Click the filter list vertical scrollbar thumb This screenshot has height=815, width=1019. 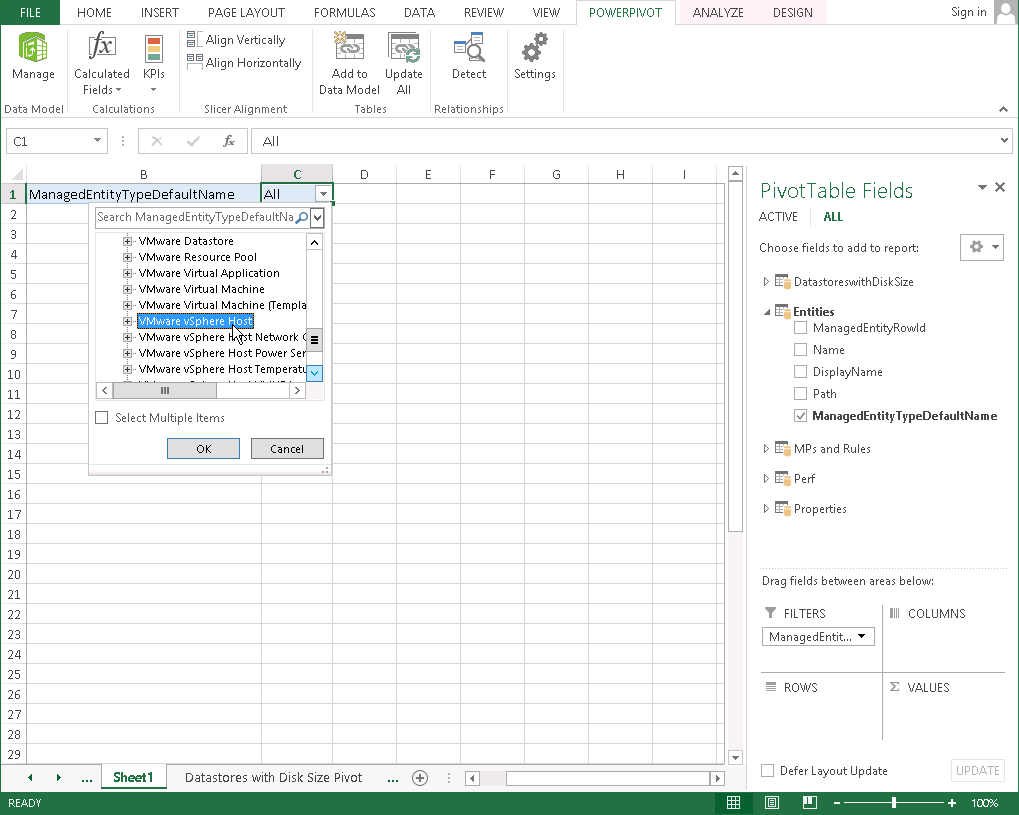pos(315,339)
